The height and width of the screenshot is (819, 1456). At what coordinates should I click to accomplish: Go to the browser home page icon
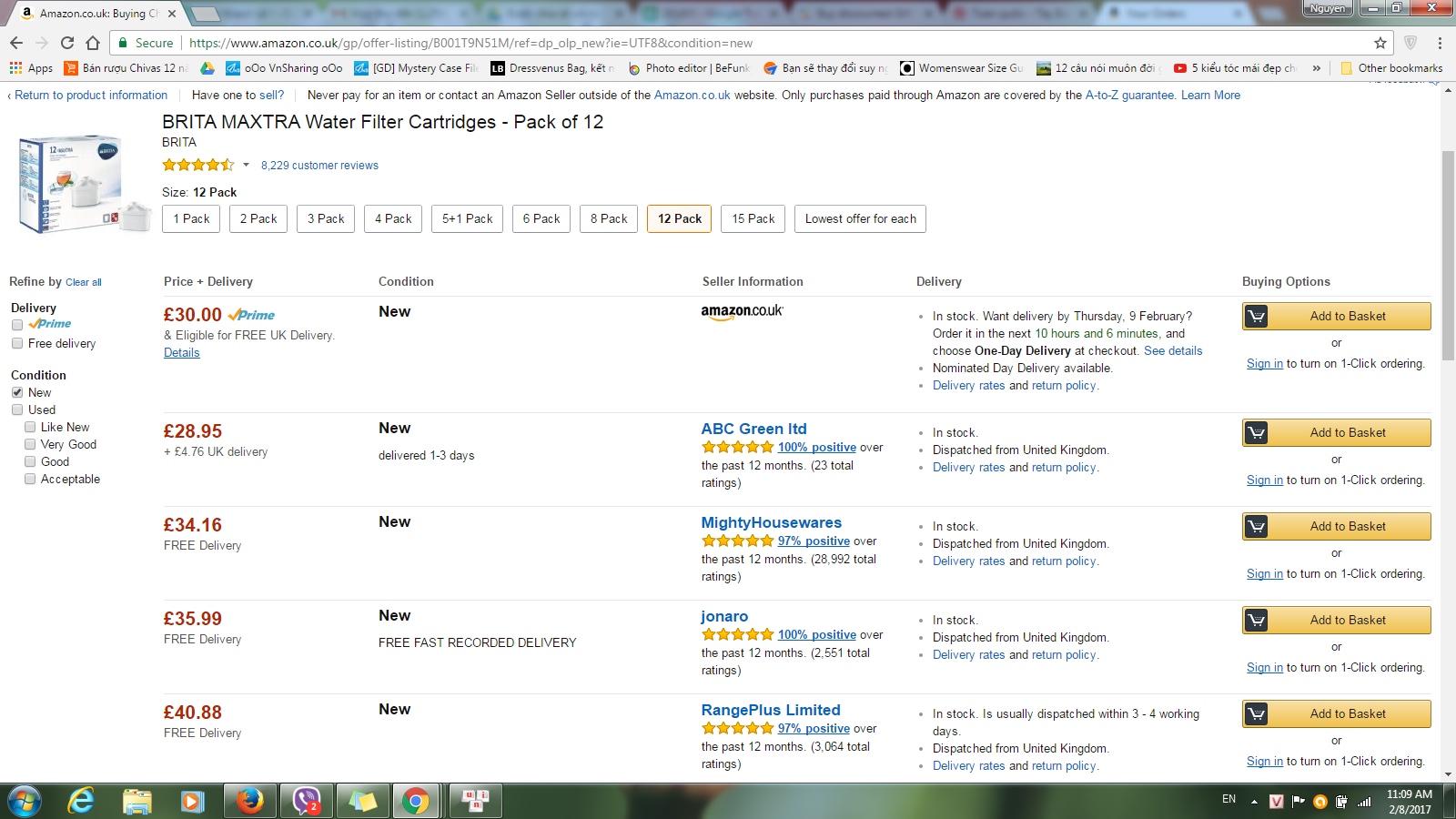coord(93,43)
